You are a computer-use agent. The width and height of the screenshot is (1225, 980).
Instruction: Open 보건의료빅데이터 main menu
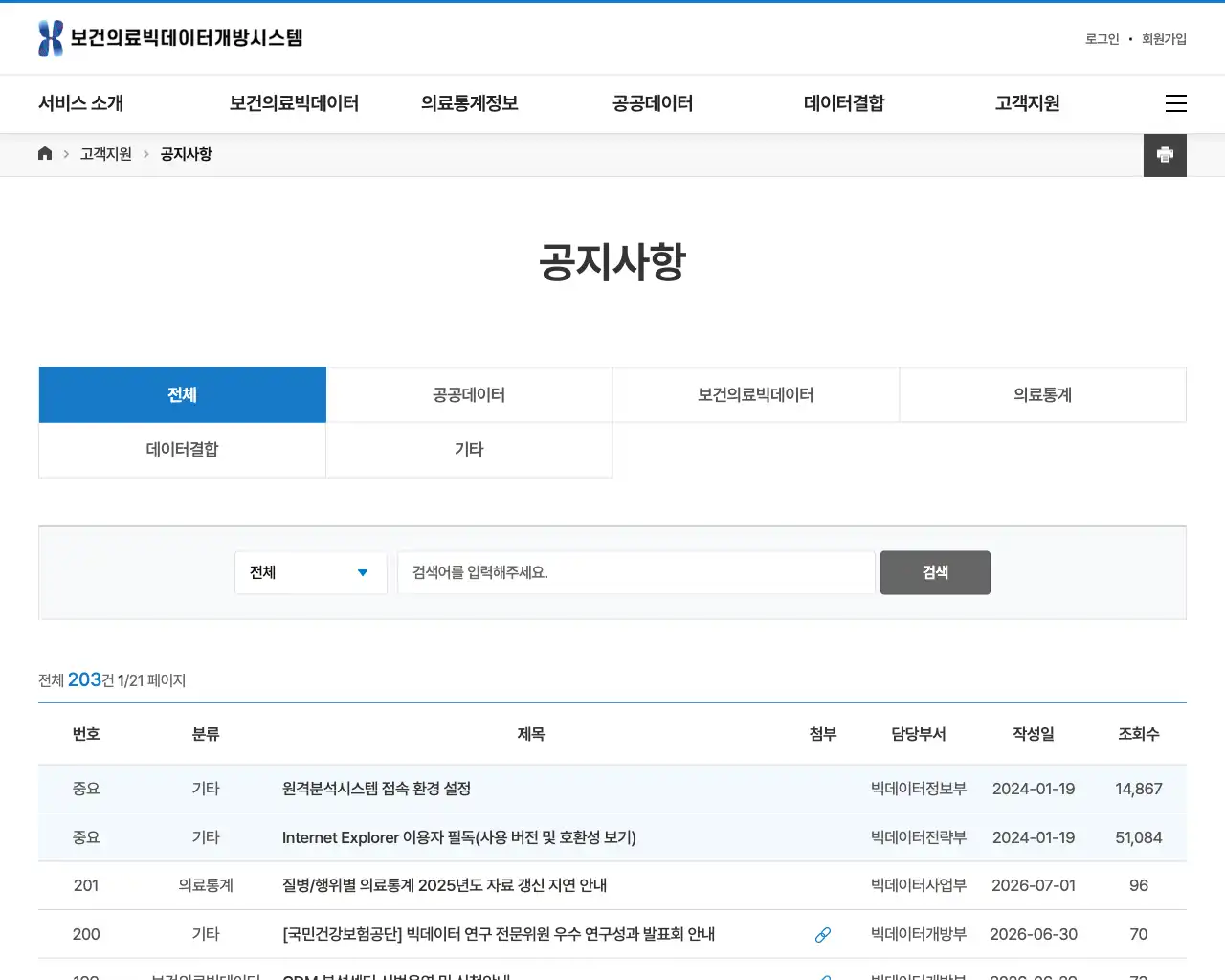tap(294, 103)
